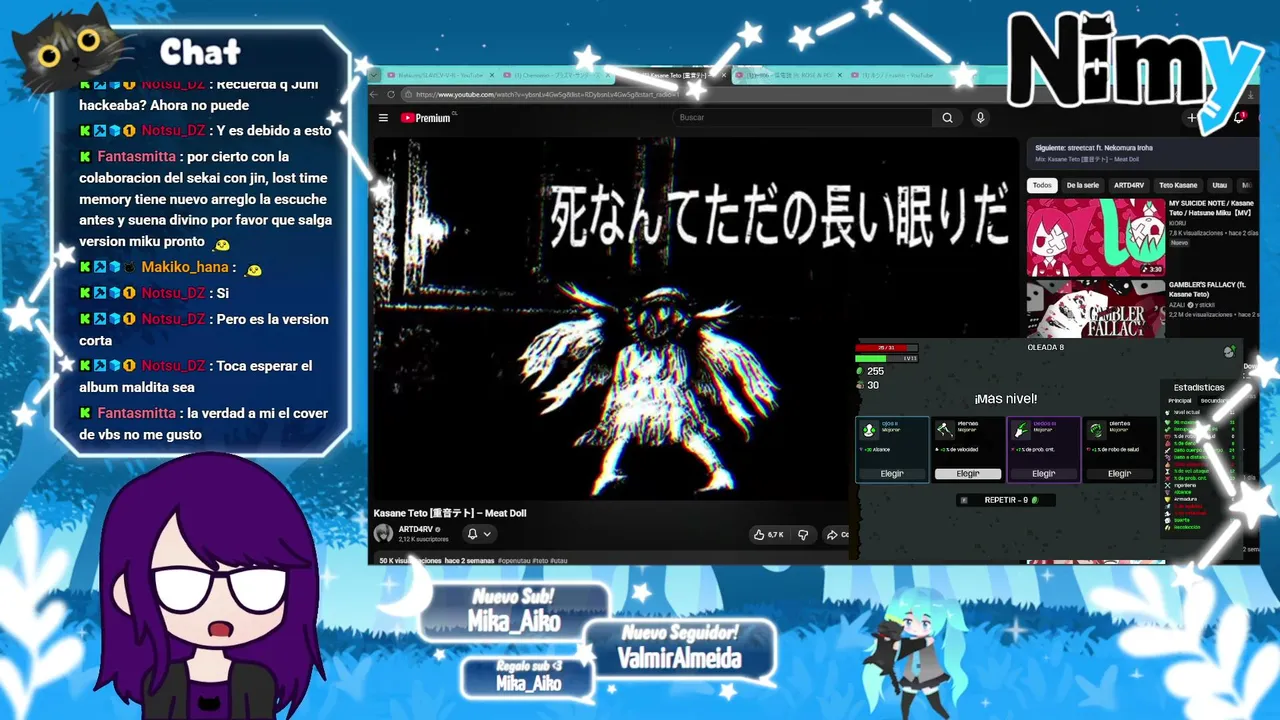Like the Meat Doll video
Viewport: 1280px width, 720px height.
click(769, 535)
